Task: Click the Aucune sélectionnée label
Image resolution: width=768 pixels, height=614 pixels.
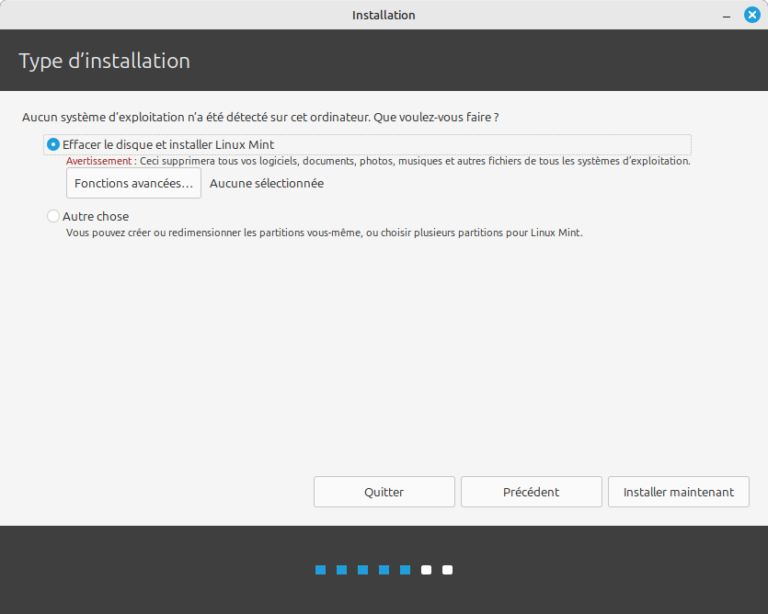Action: tap(266, 184)
